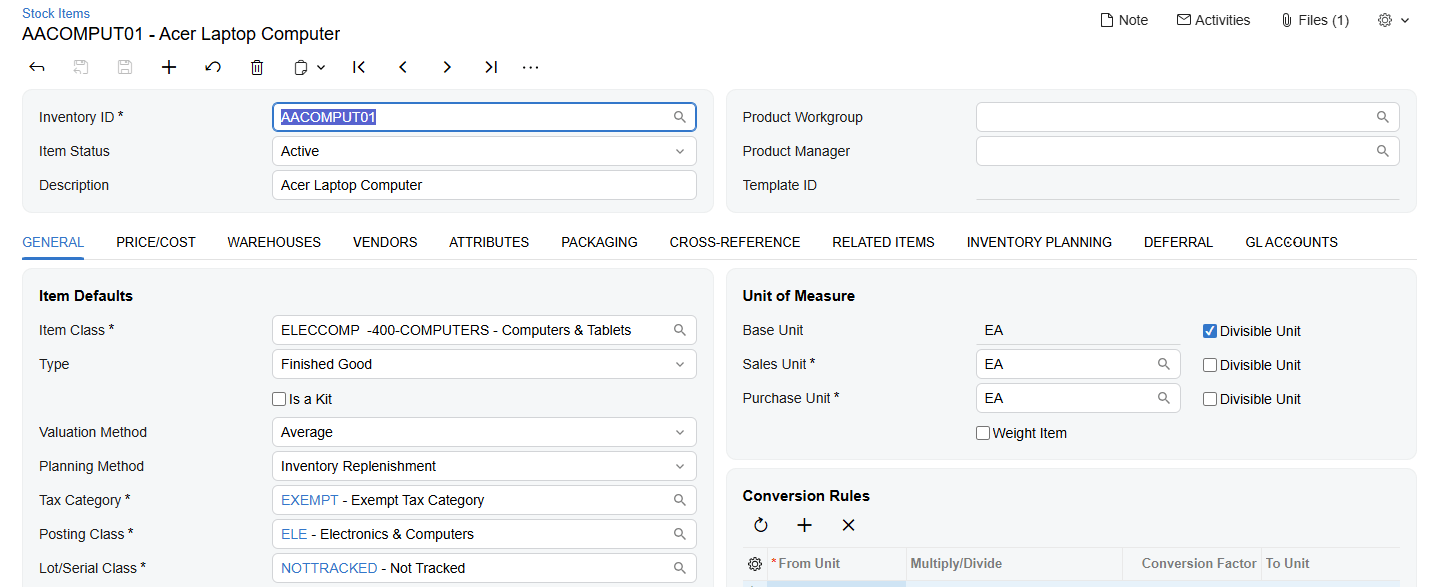
Task: Click the back arrow toolbar icon
Action: [x=37, y=67]
